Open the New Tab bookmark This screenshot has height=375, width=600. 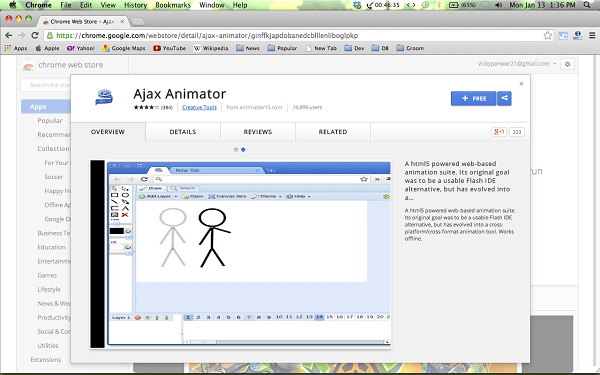click(x=321, y=48)
